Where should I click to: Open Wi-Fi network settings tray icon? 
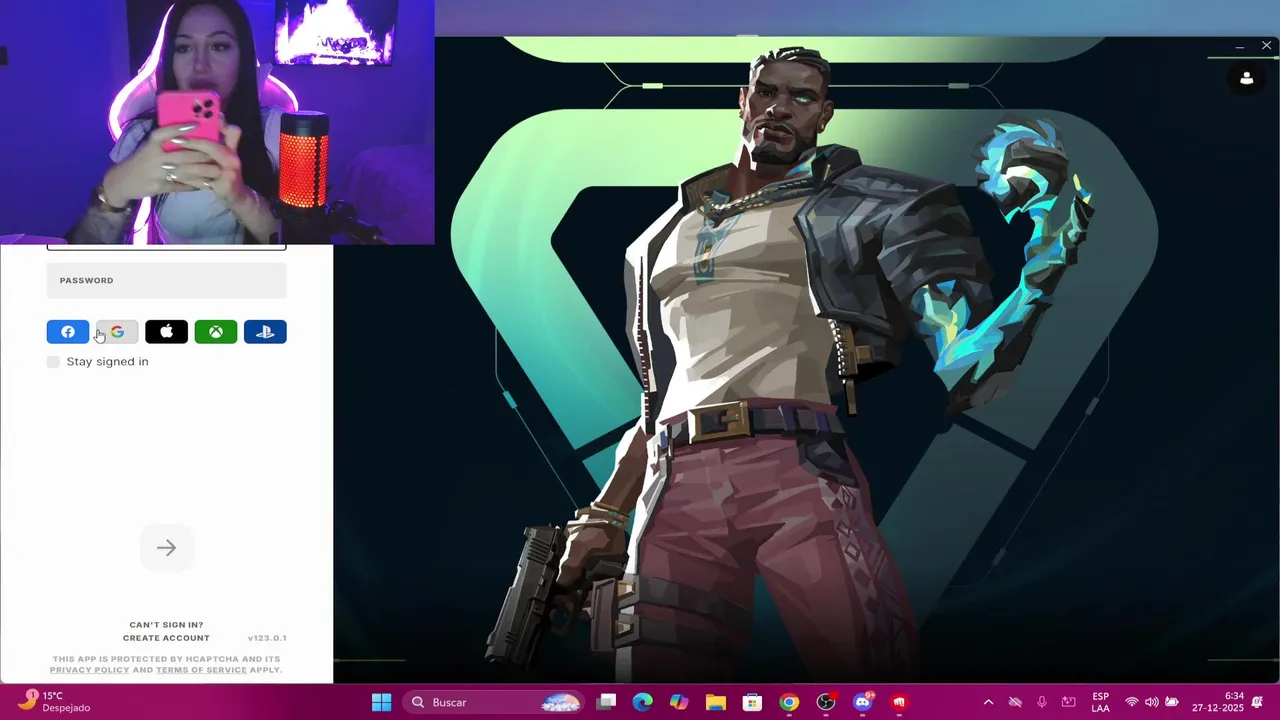(x=1132, y=702)
